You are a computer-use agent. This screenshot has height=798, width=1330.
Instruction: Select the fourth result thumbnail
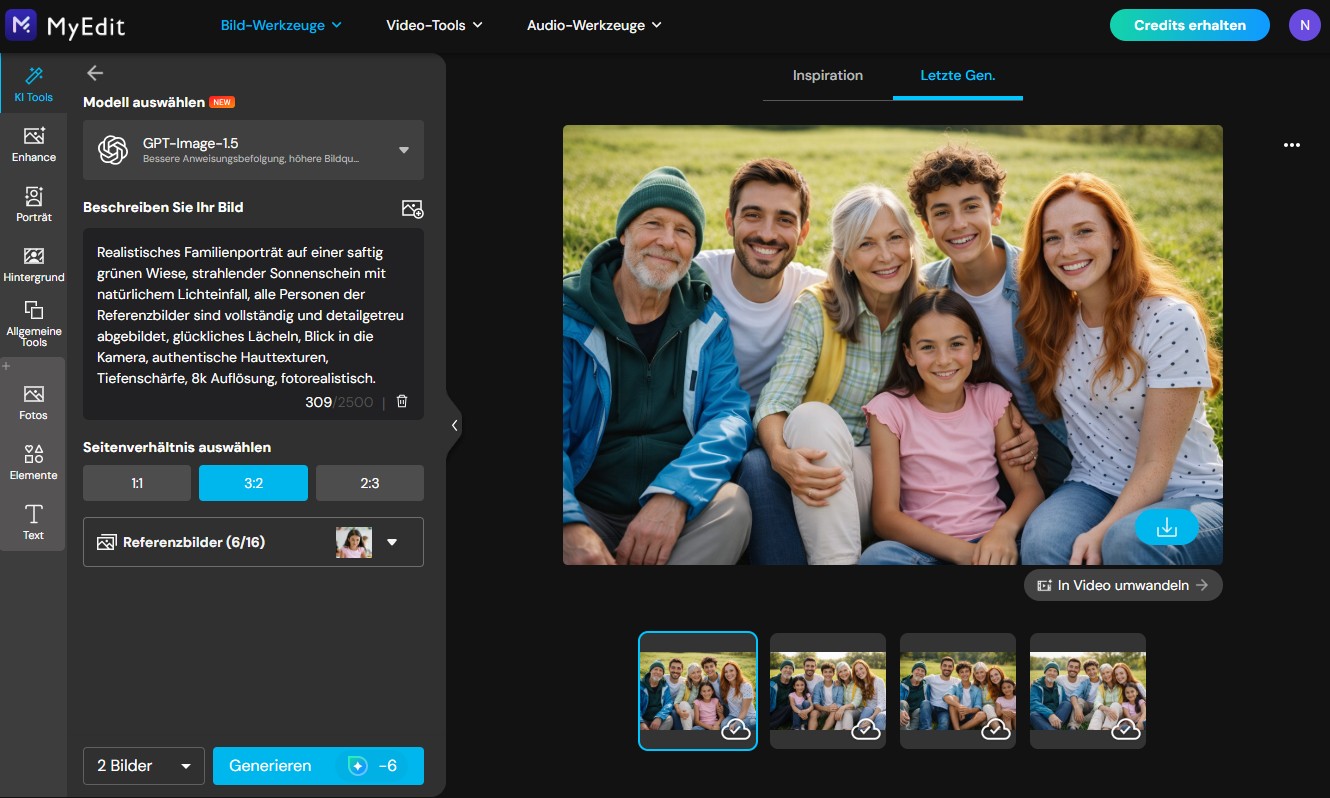(1087, 690)
